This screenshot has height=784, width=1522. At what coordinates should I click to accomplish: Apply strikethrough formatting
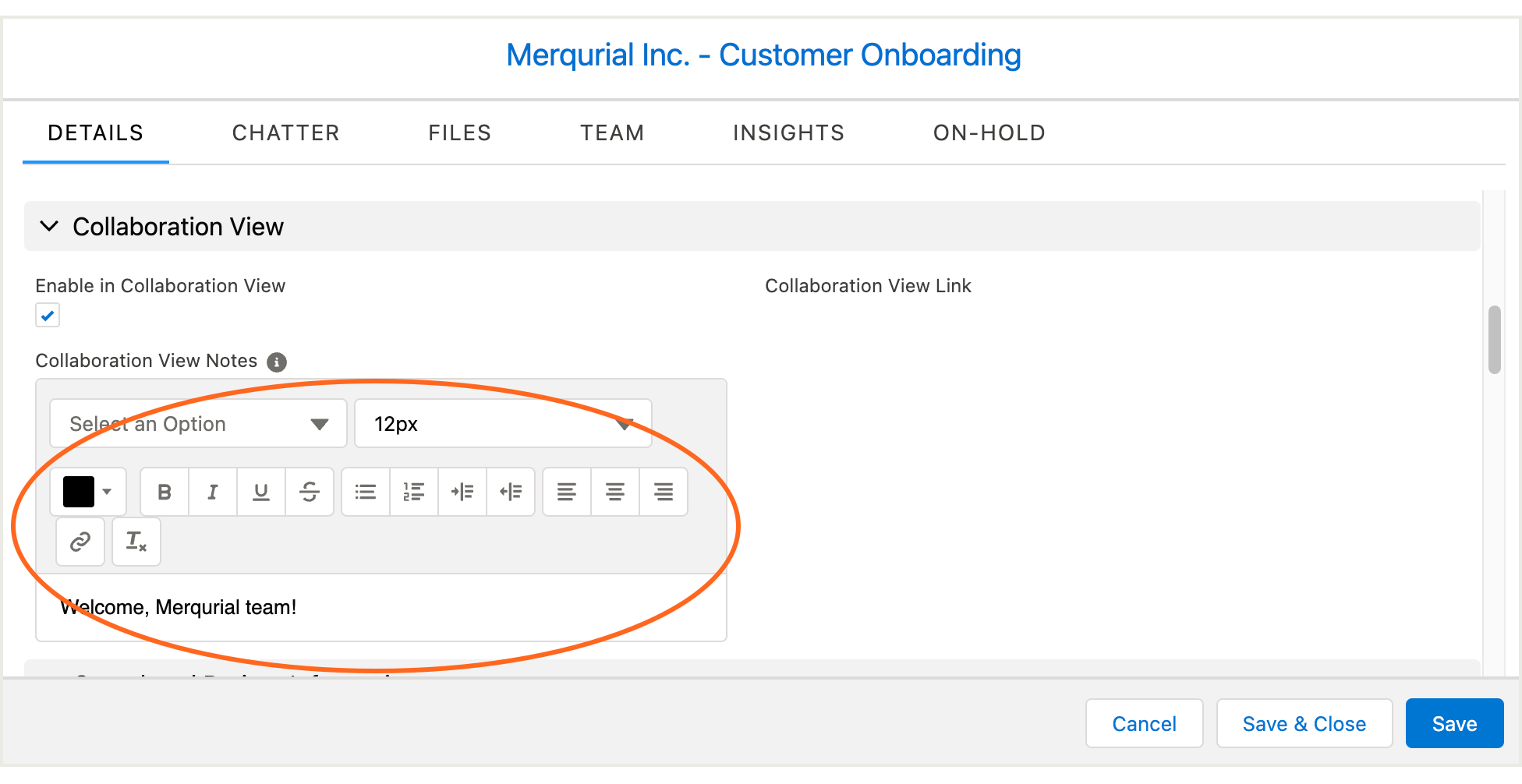[309, 492]
